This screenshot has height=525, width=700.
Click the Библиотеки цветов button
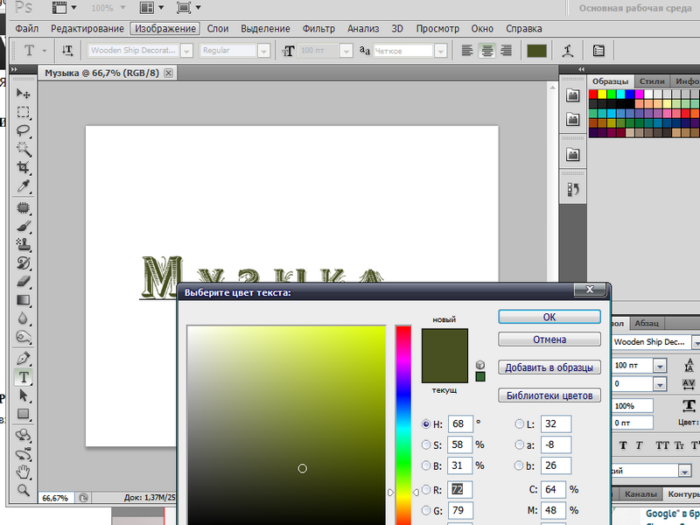(550, 395)
